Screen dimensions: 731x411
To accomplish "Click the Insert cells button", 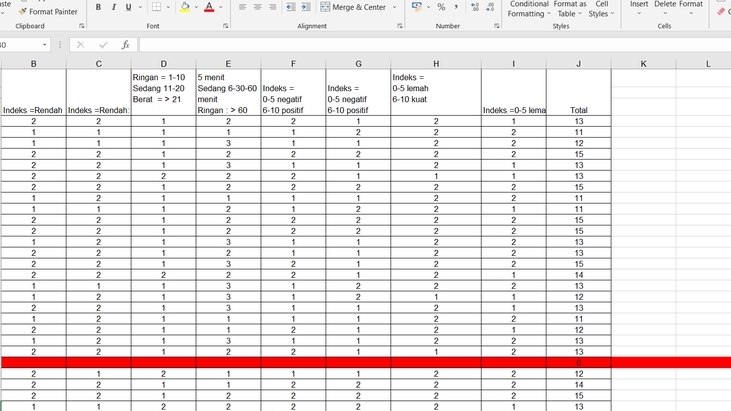I will click(x=639, y=7).
